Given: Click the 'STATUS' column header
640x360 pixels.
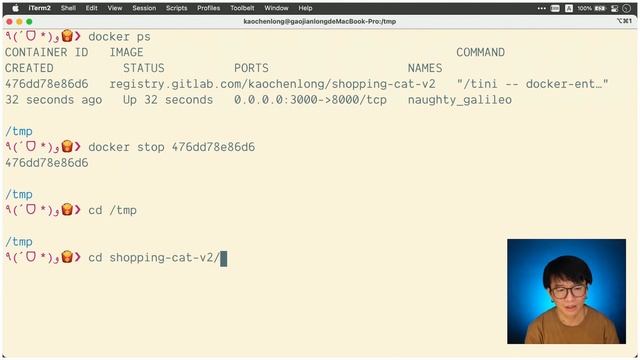Looking at the screenshot, I should pyautogui.click(x=144, y=68).
